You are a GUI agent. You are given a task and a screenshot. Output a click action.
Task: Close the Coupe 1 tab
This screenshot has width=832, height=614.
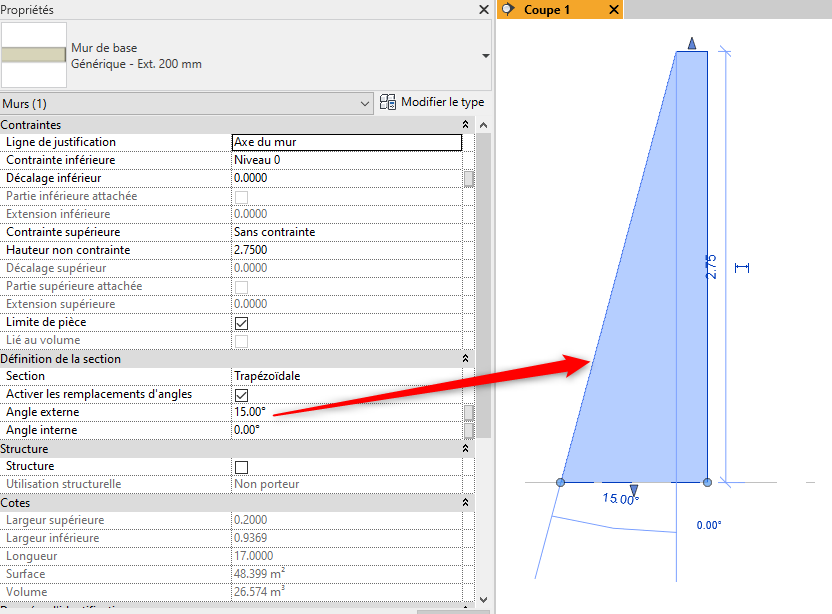[613, 10]
